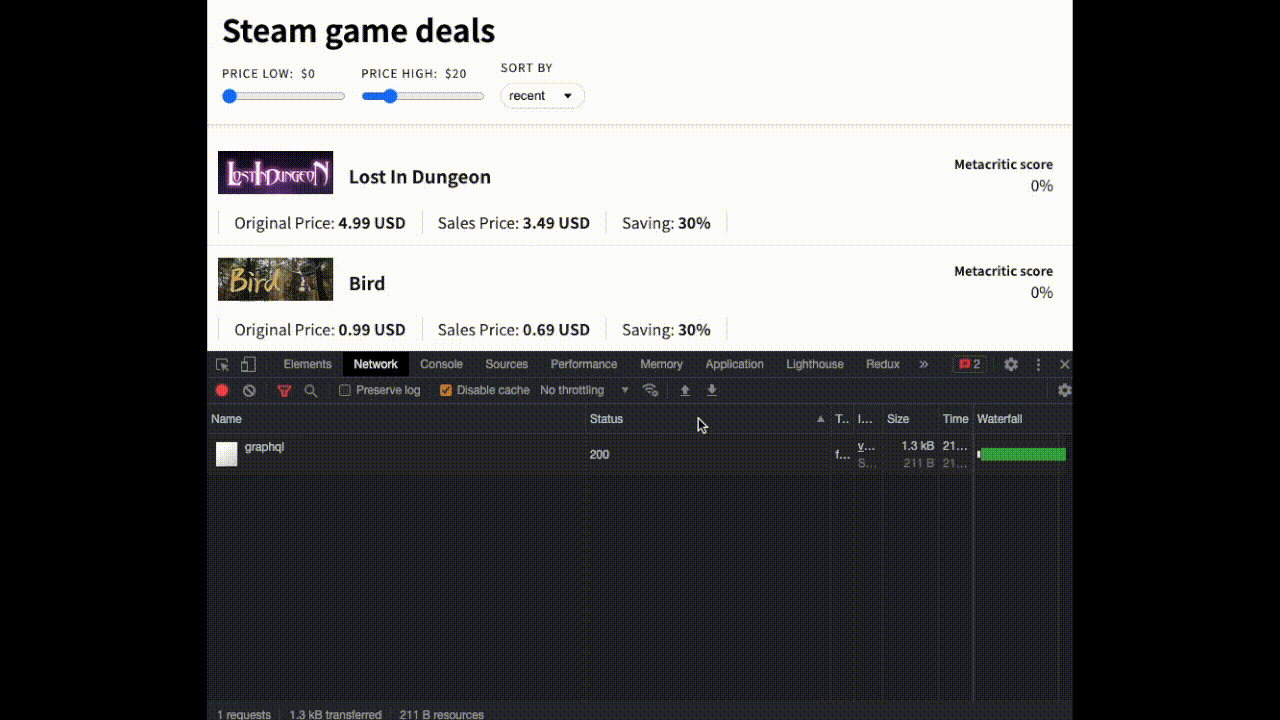Screen dimensions: 1280x720
Task: Open network search magnifier icon
Action: [310, 390]
